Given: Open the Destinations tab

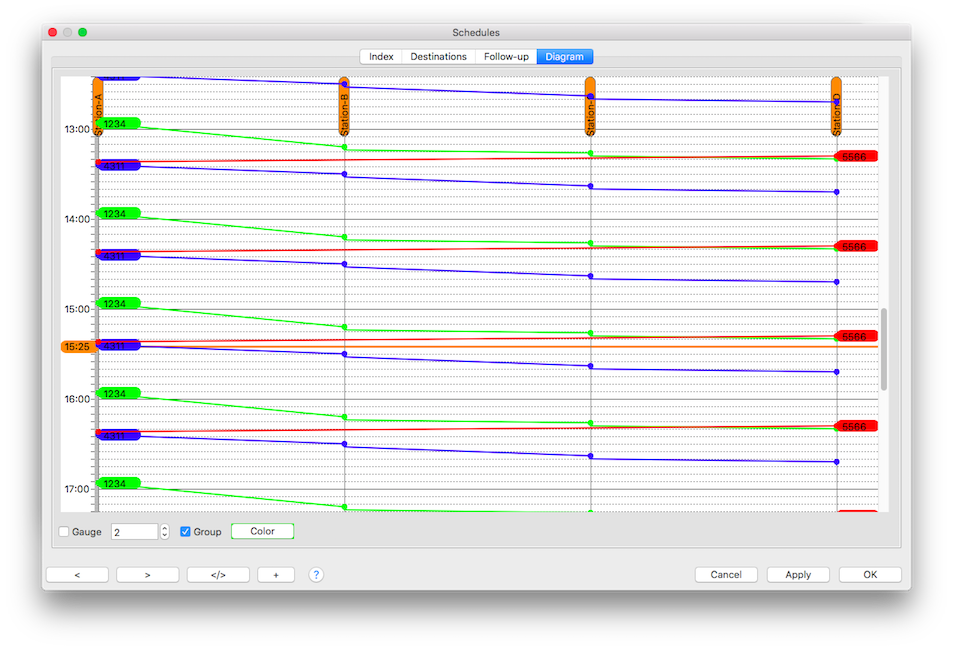Looking at the screenshot, I should tap(438, 57).
